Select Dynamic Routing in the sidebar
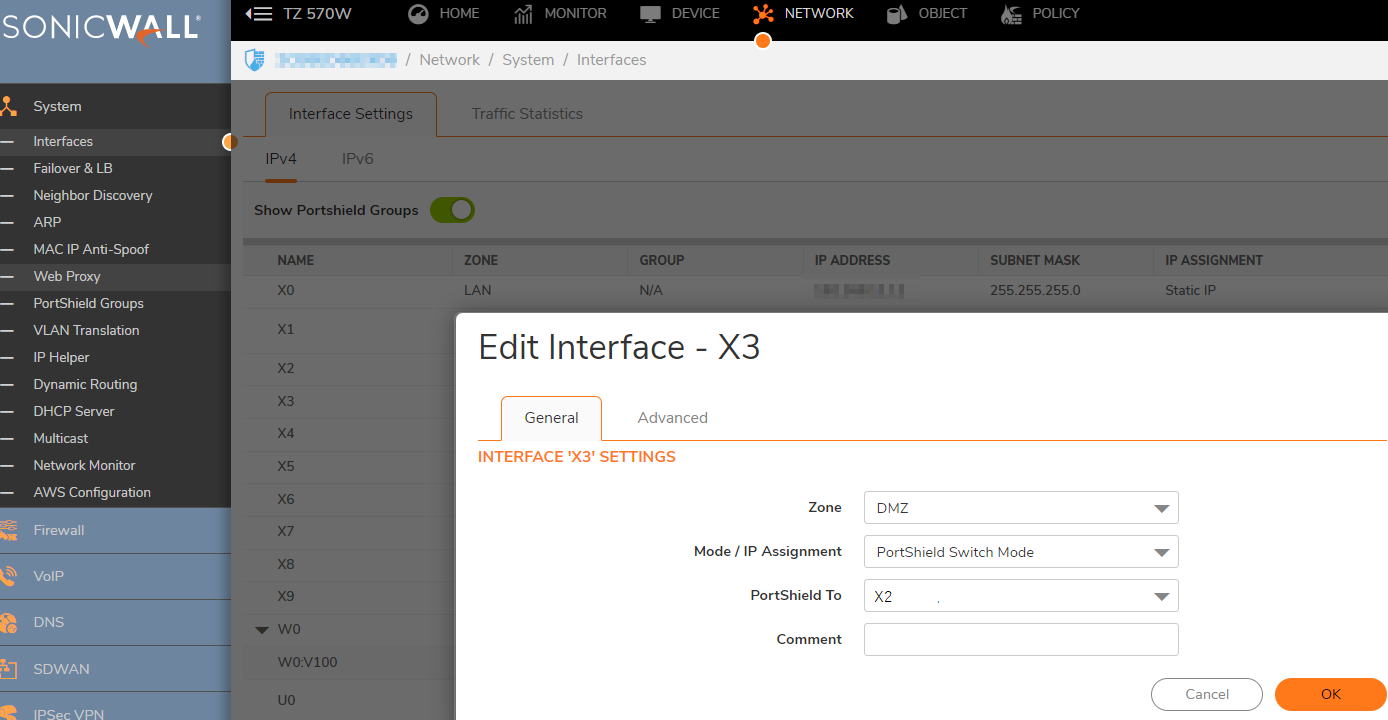 point(85,384)
